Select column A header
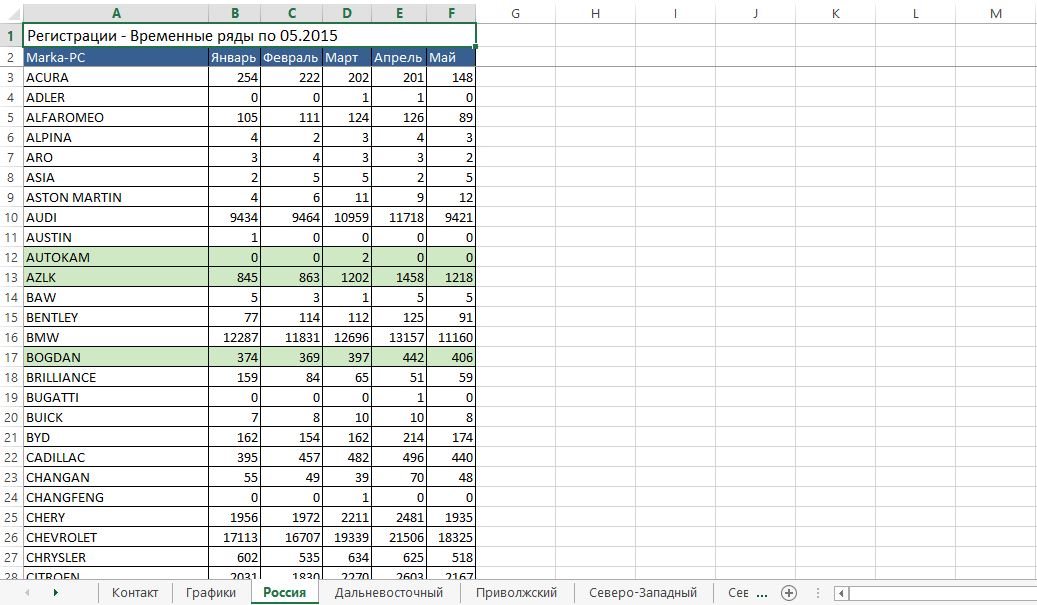1037x605 pixels. [x=116, y=13]
